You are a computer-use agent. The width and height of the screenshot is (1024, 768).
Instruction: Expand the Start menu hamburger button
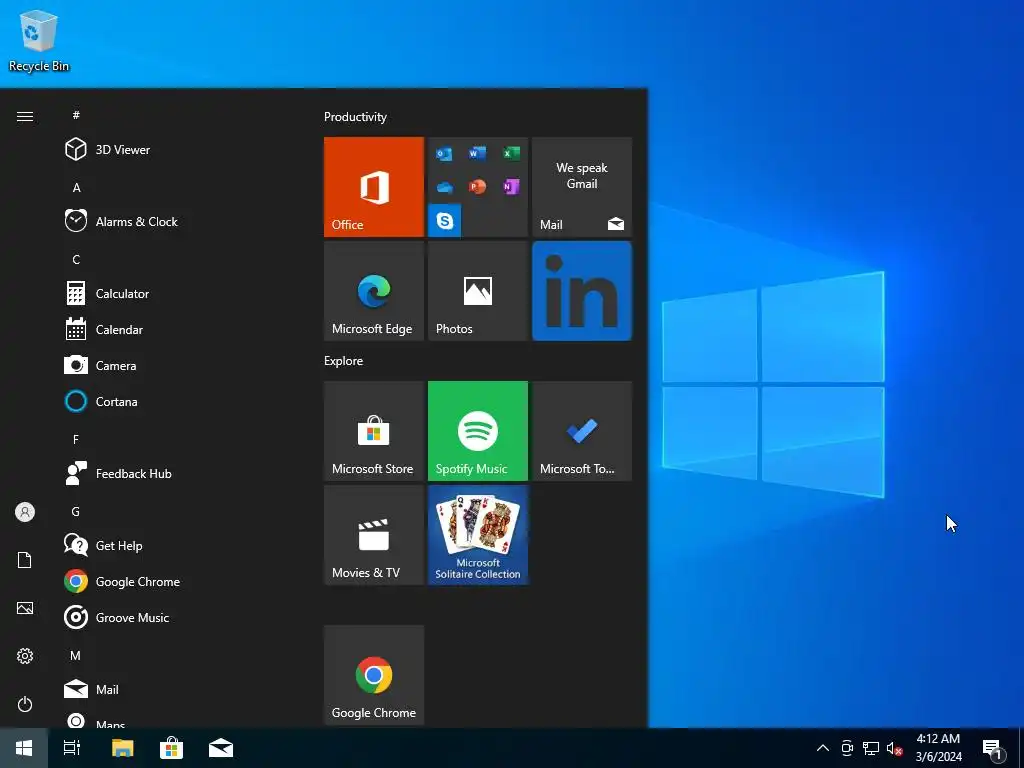25,116
